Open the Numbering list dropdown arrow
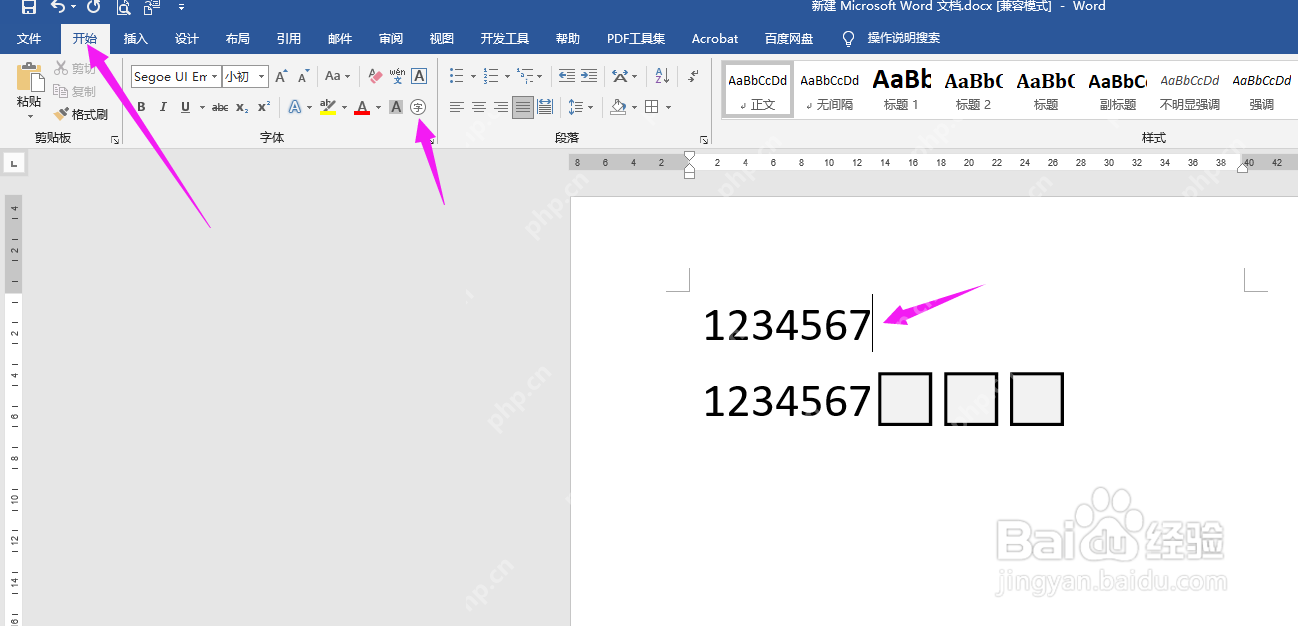The image size is (1298, 626). pyautogui.click(x=507, y=76)
